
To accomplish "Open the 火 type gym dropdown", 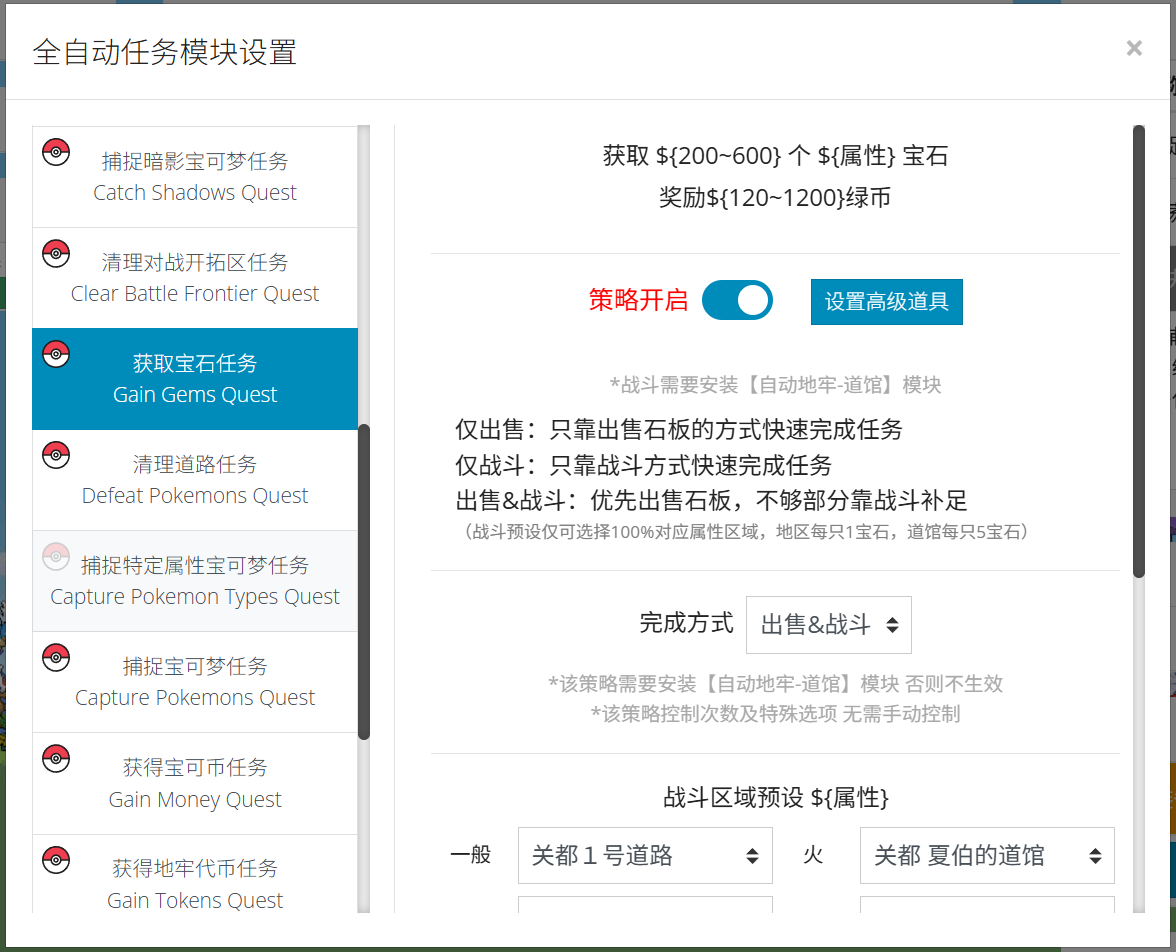I will click(987, 855).
